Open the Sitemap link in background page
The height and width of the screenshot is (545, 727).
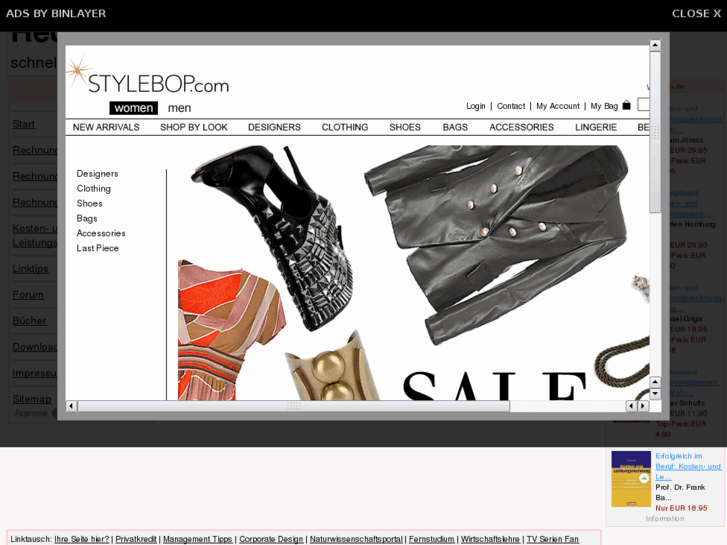click(32, 399)
